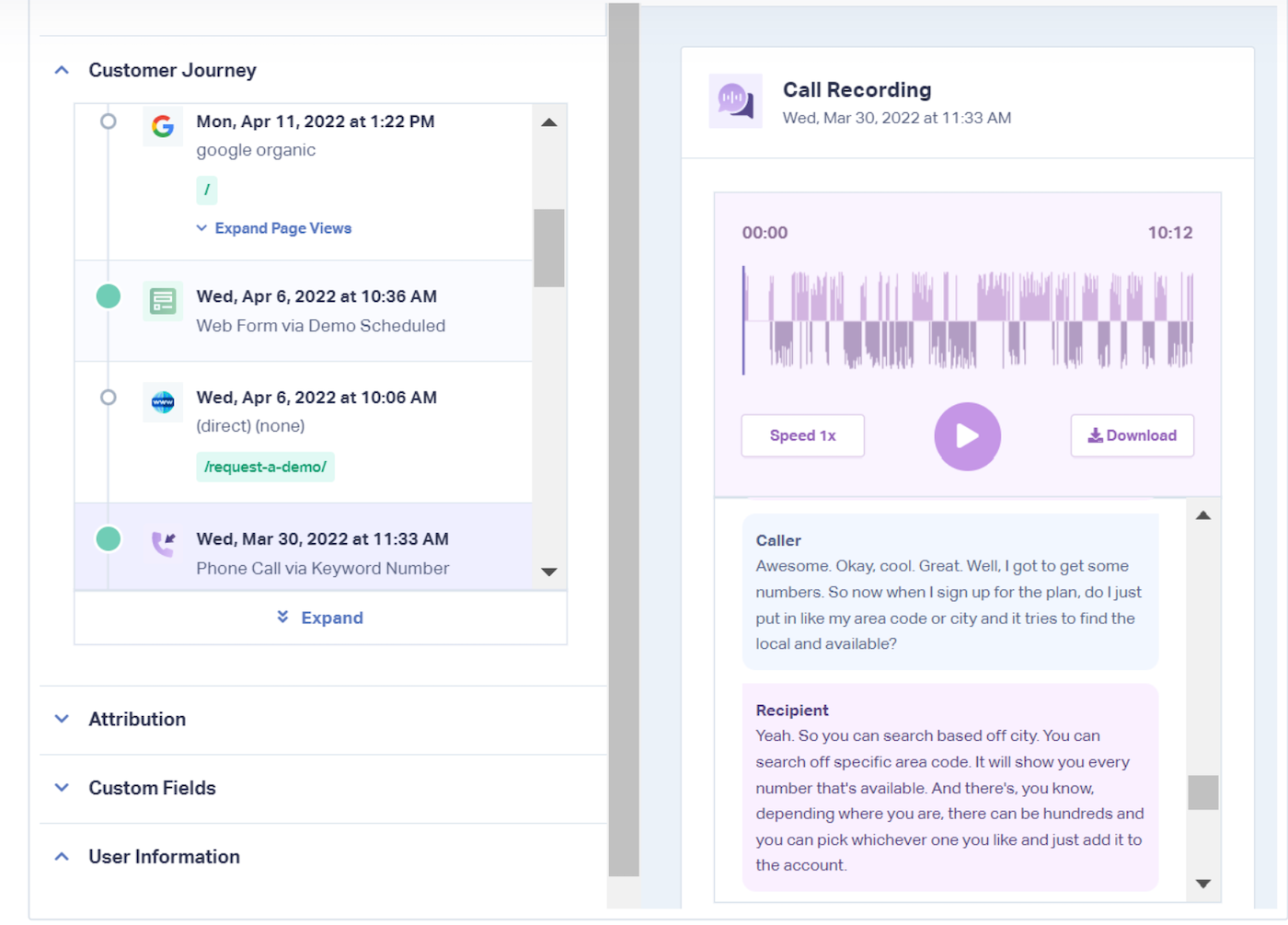Image resolution: width=1288 pixels, height=925 pixels.
Task: Click "google organic" source text
Action: point(256,150)
